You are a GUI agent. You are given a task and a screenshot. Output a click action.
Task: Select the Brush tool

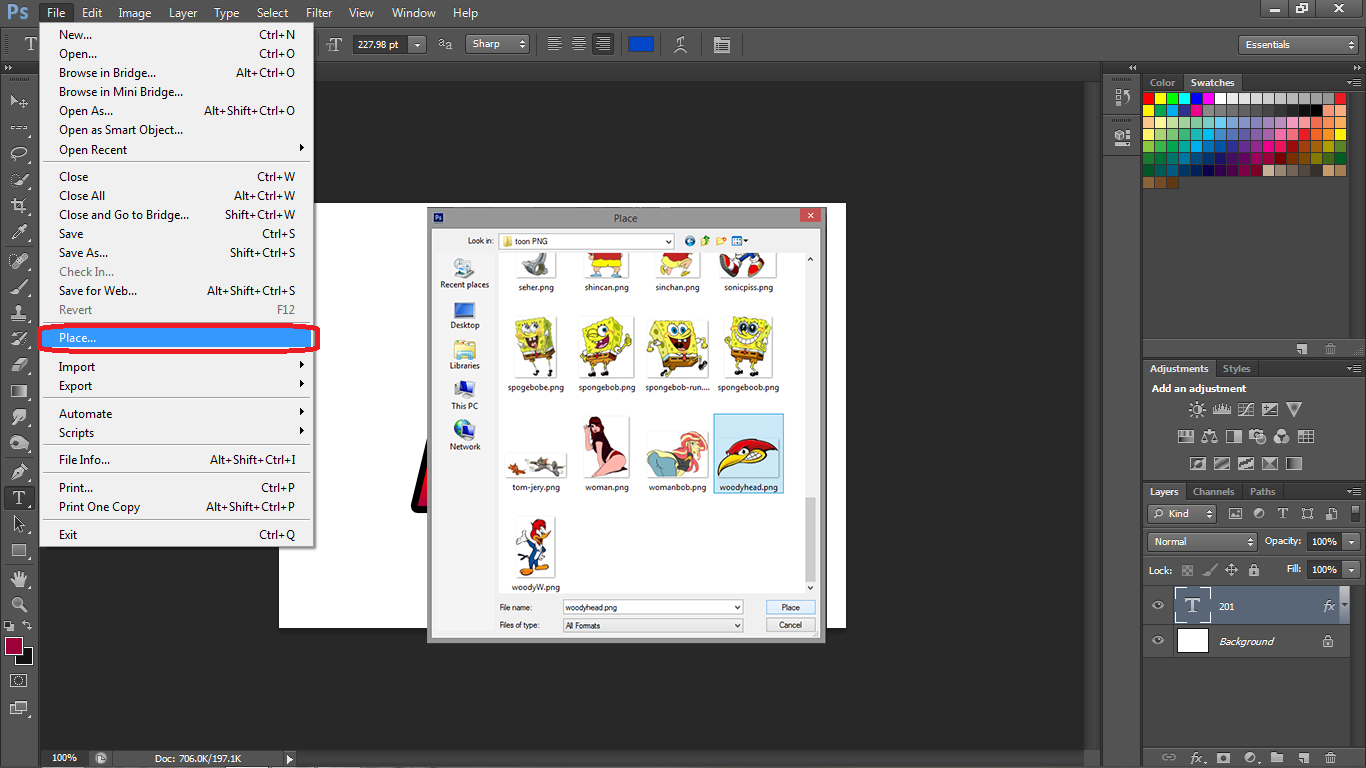click(19, 286)
